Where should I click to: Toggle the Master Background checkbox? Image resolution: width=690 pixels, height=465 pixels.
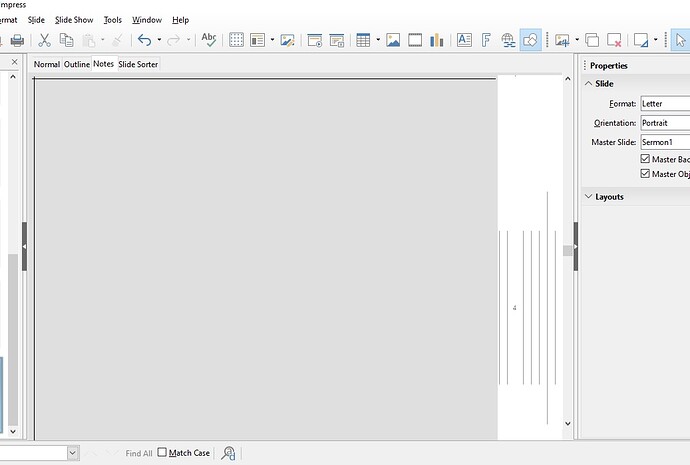[645, 159]
